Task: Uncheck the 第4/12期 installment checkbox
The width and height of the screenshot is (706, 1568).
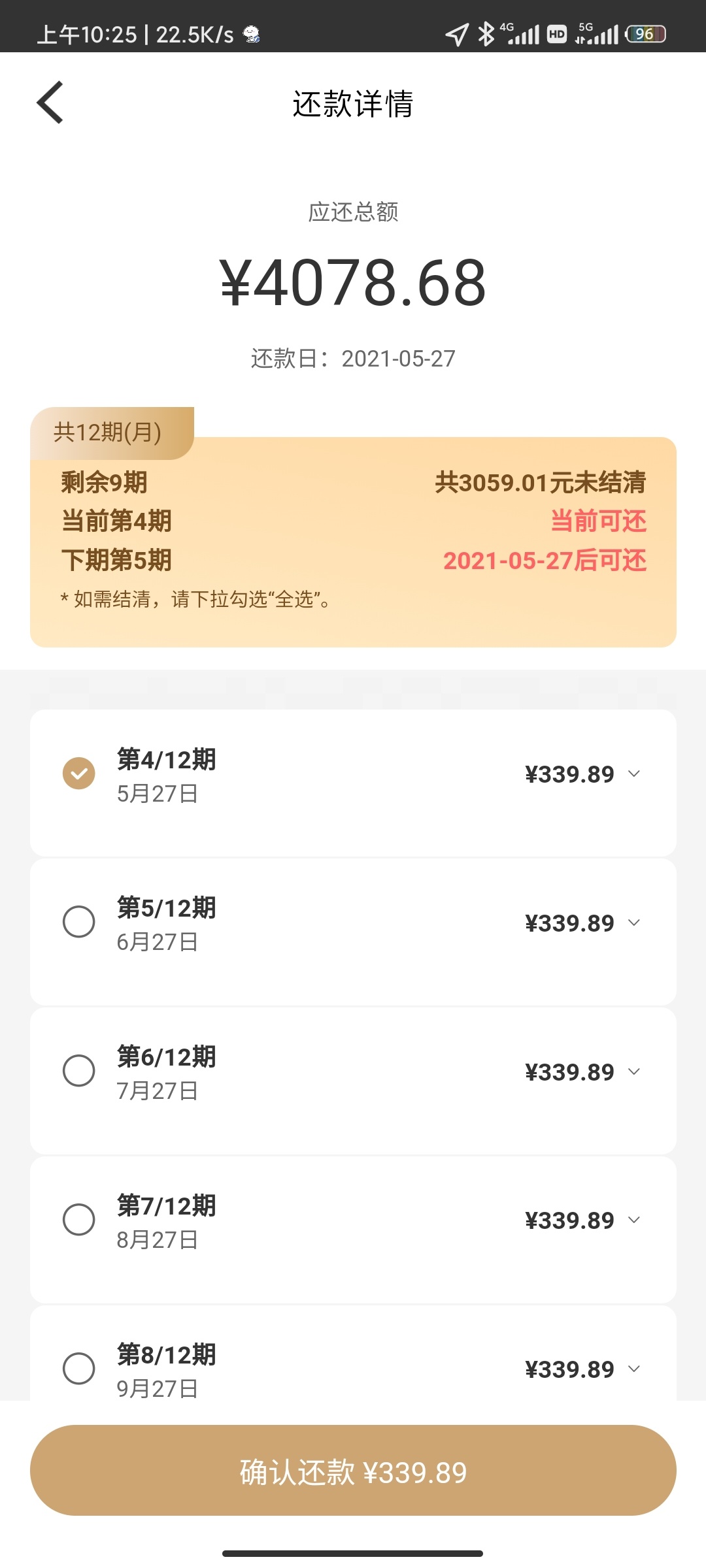Action: 78,774
